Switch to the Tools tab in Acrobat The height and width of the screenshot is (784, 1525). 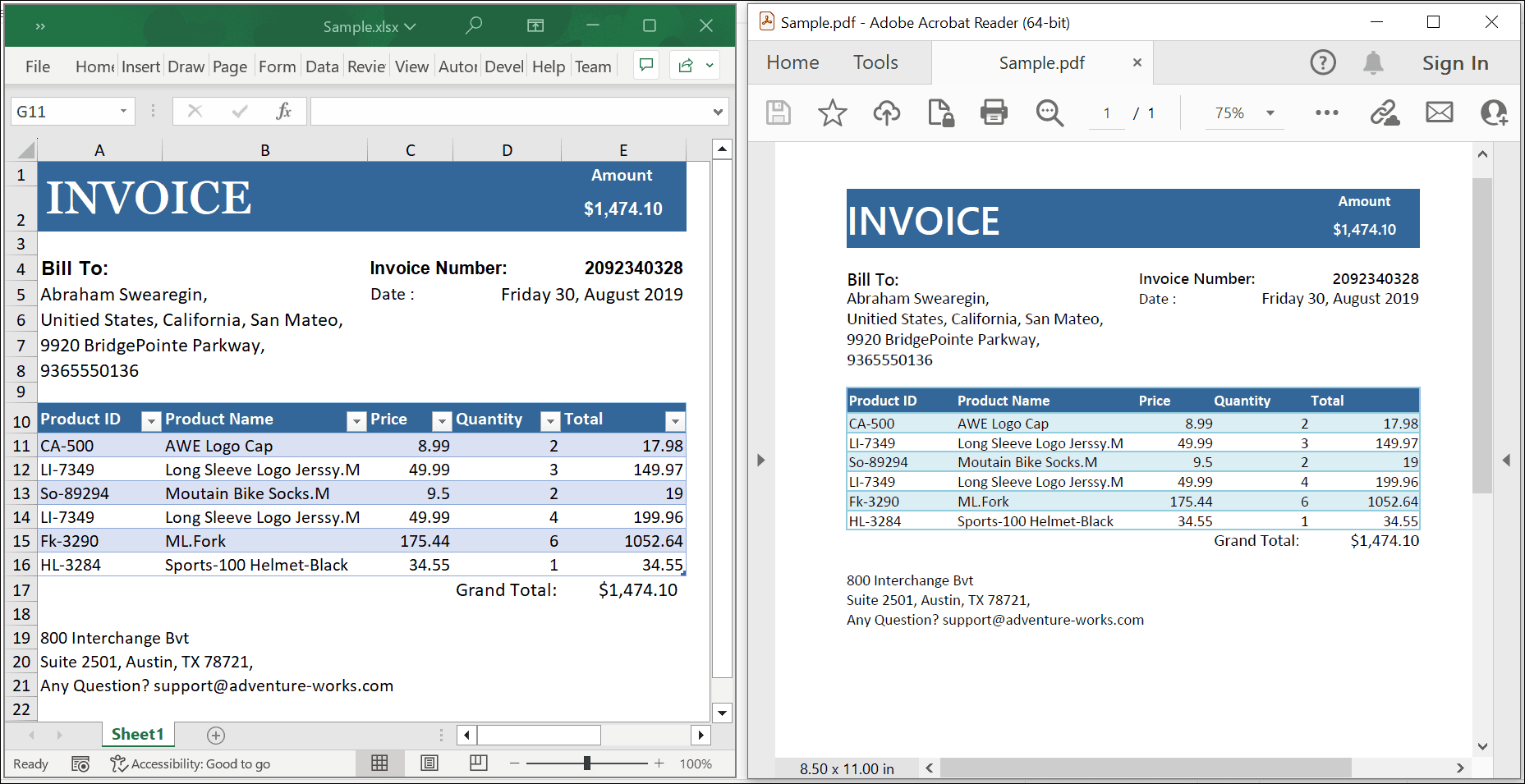(875, 62)
